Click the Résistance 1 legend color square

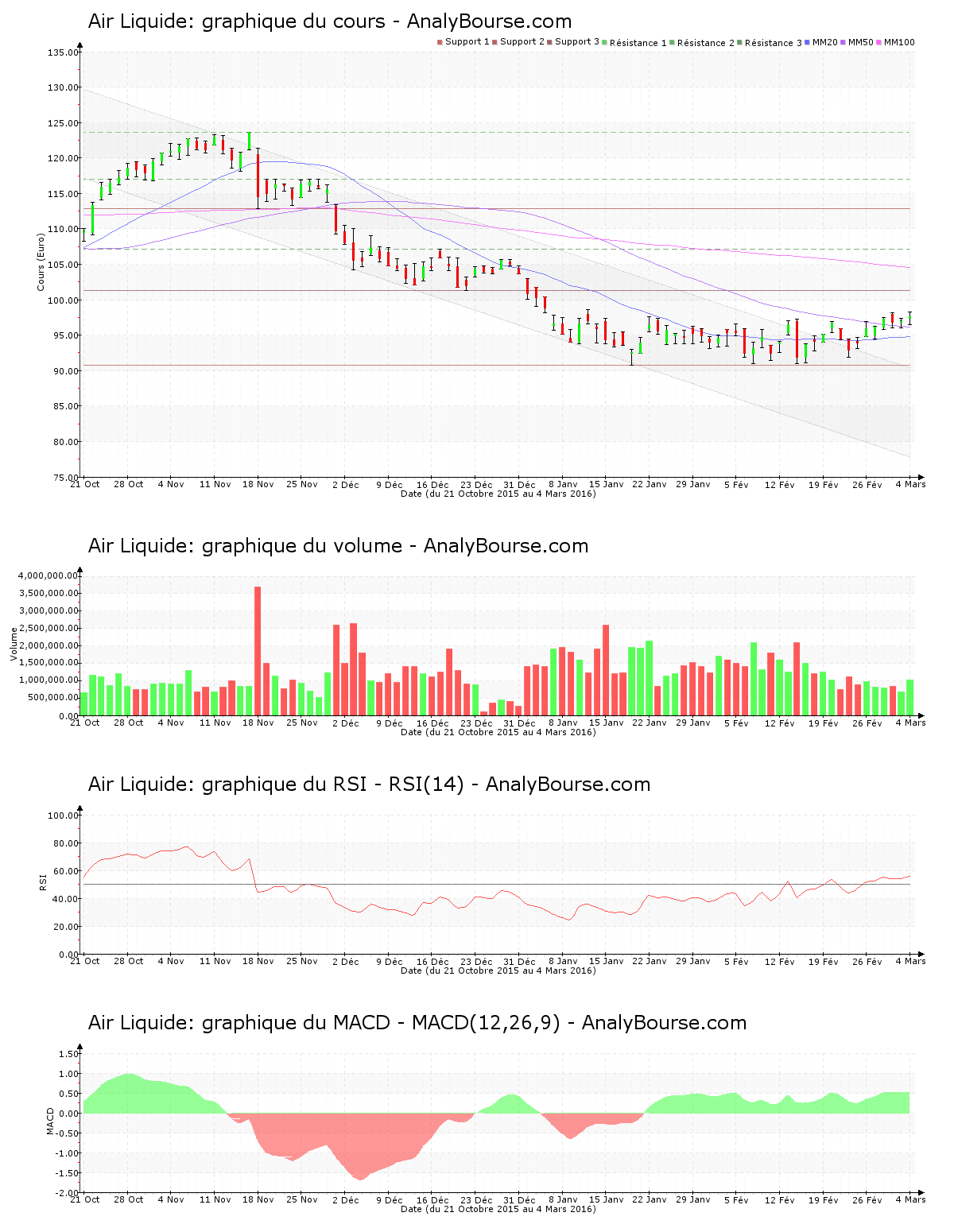click(605, 42)
